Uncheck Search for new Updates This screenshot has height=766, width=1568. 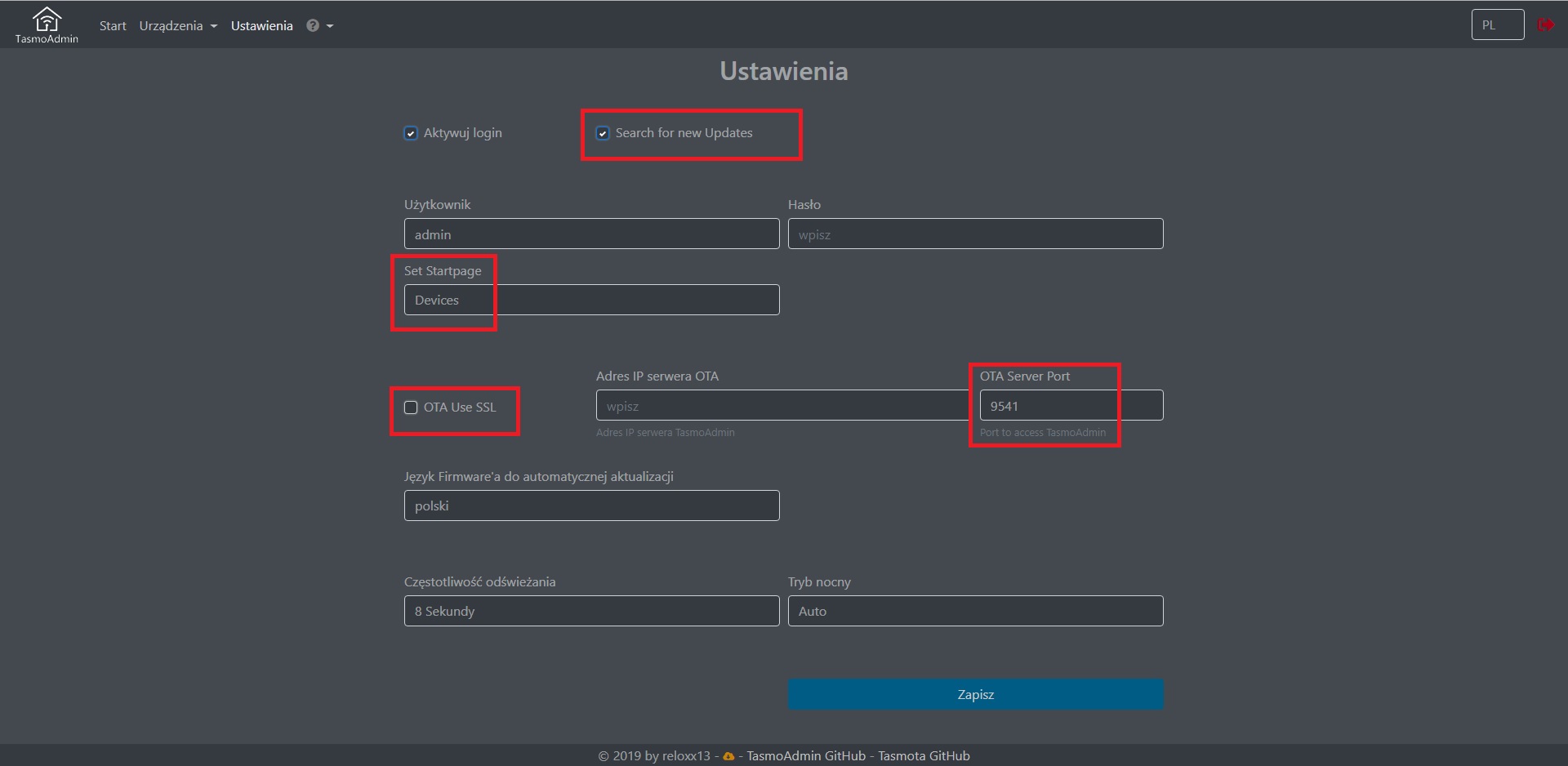[x=603, y=133]
